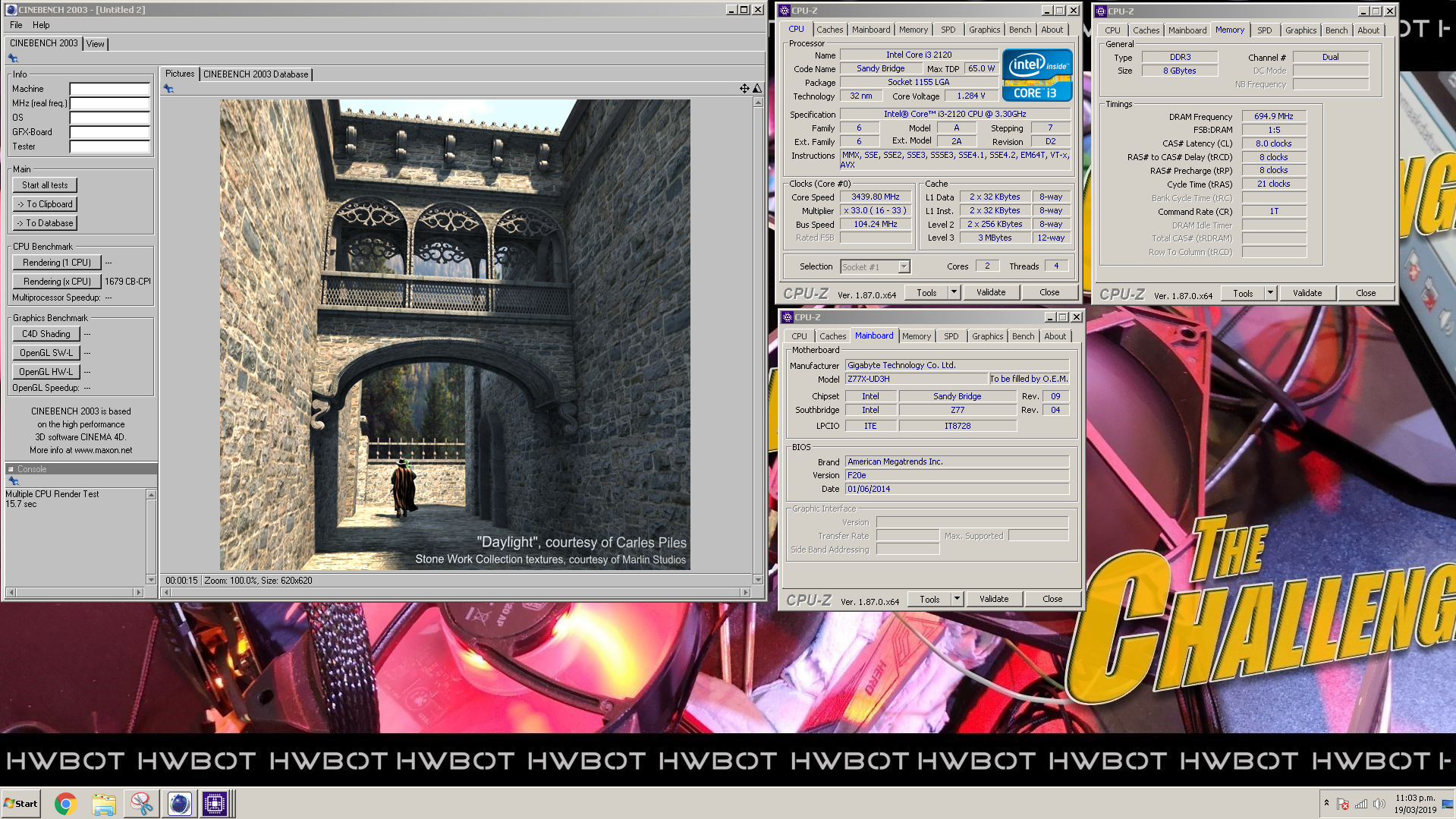The image size is (1456, 819).
Task: Open the Start menu
Action: coord(21,804)
